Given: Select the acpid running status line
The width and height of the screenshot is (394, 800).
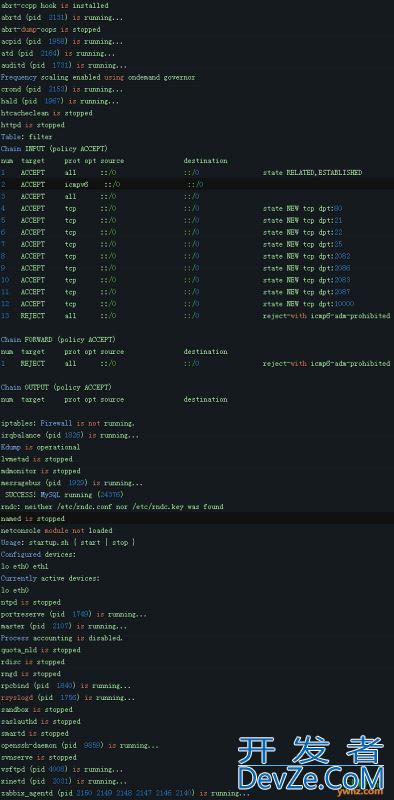Looking at the screenshot, I should point(62,41).
